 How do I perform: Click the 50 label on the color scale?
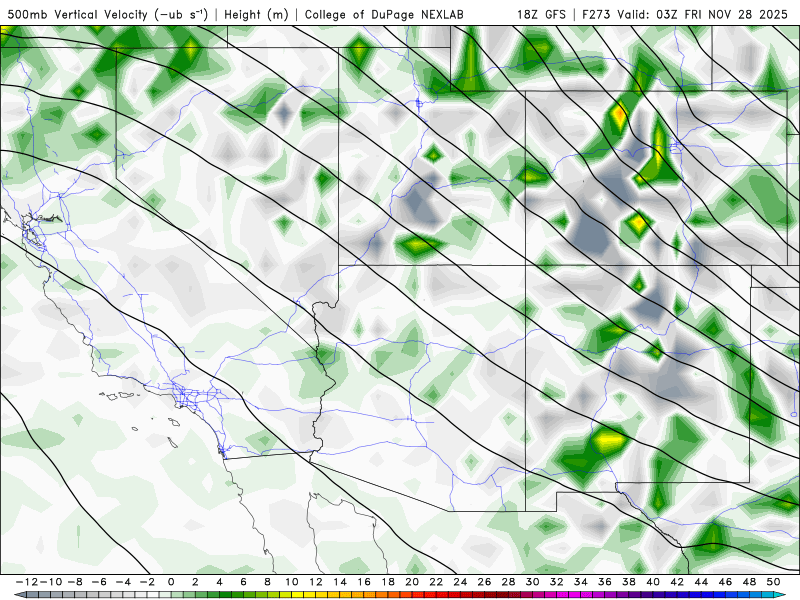click(x=773, y=582)
